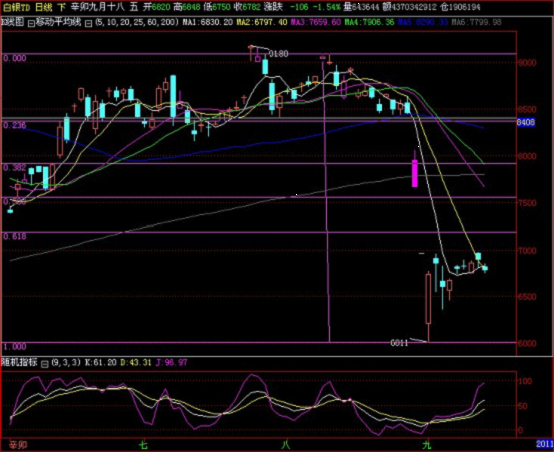
Task: Click the 辛卯 year marker on time axis
Action: [x=18, y=445]
